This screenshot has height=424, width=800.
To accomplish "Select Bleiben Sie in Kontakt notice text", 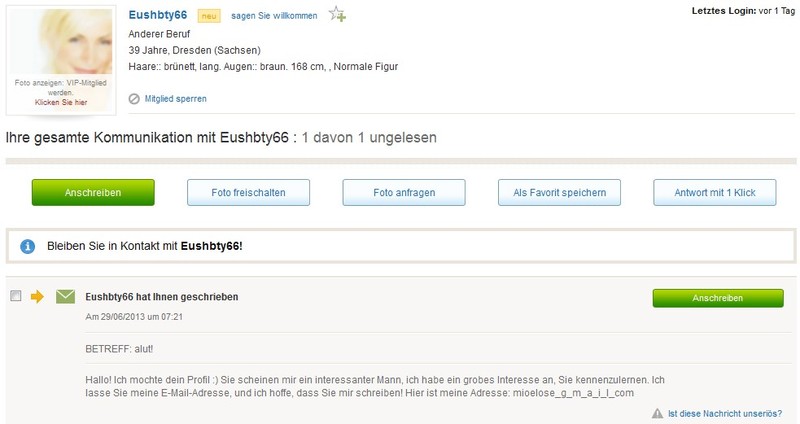I will tap(145, 246).
